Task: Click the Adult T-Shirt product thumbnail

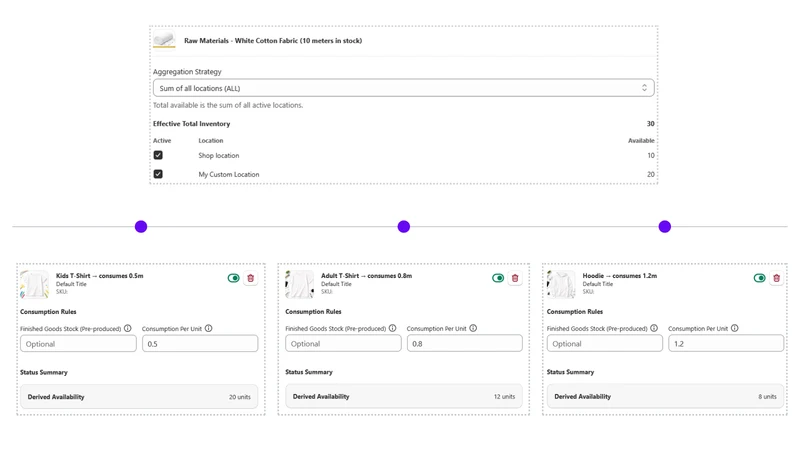Action: (299, 284)
